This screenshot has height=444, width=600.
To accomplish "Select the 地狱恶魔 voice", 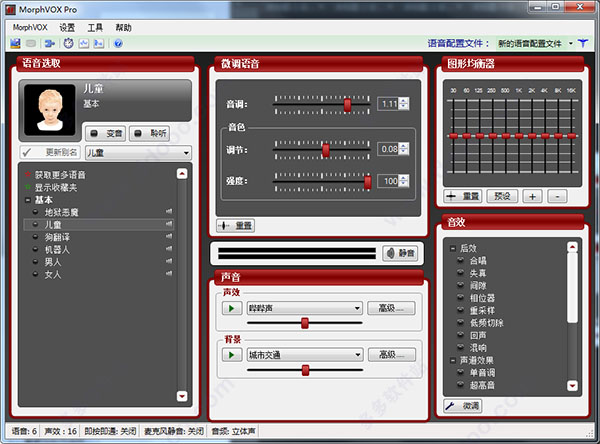I will pos(61,212).
